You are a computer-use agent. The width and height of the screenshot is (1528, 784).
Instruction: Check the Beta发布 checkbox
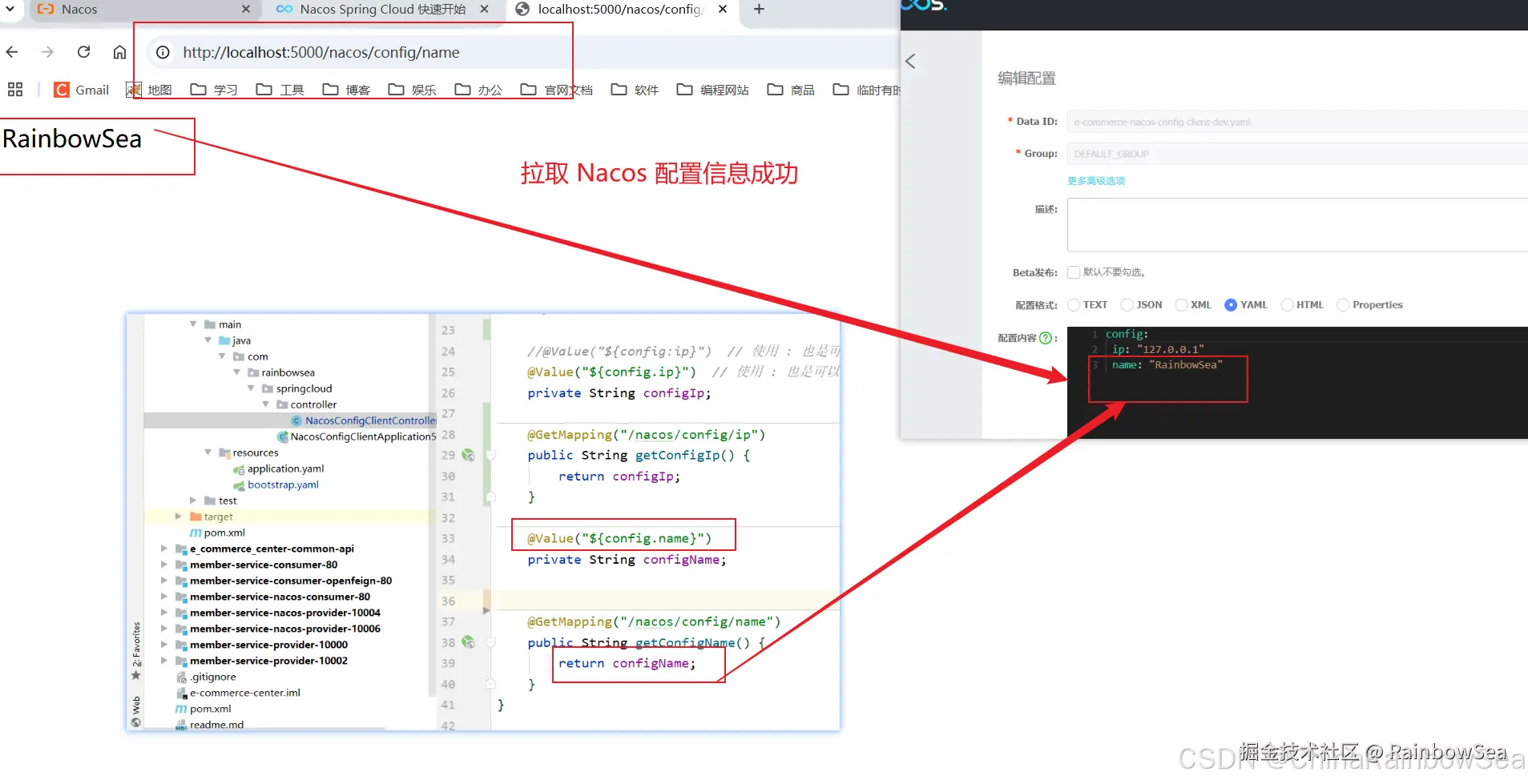(1074, 271)
